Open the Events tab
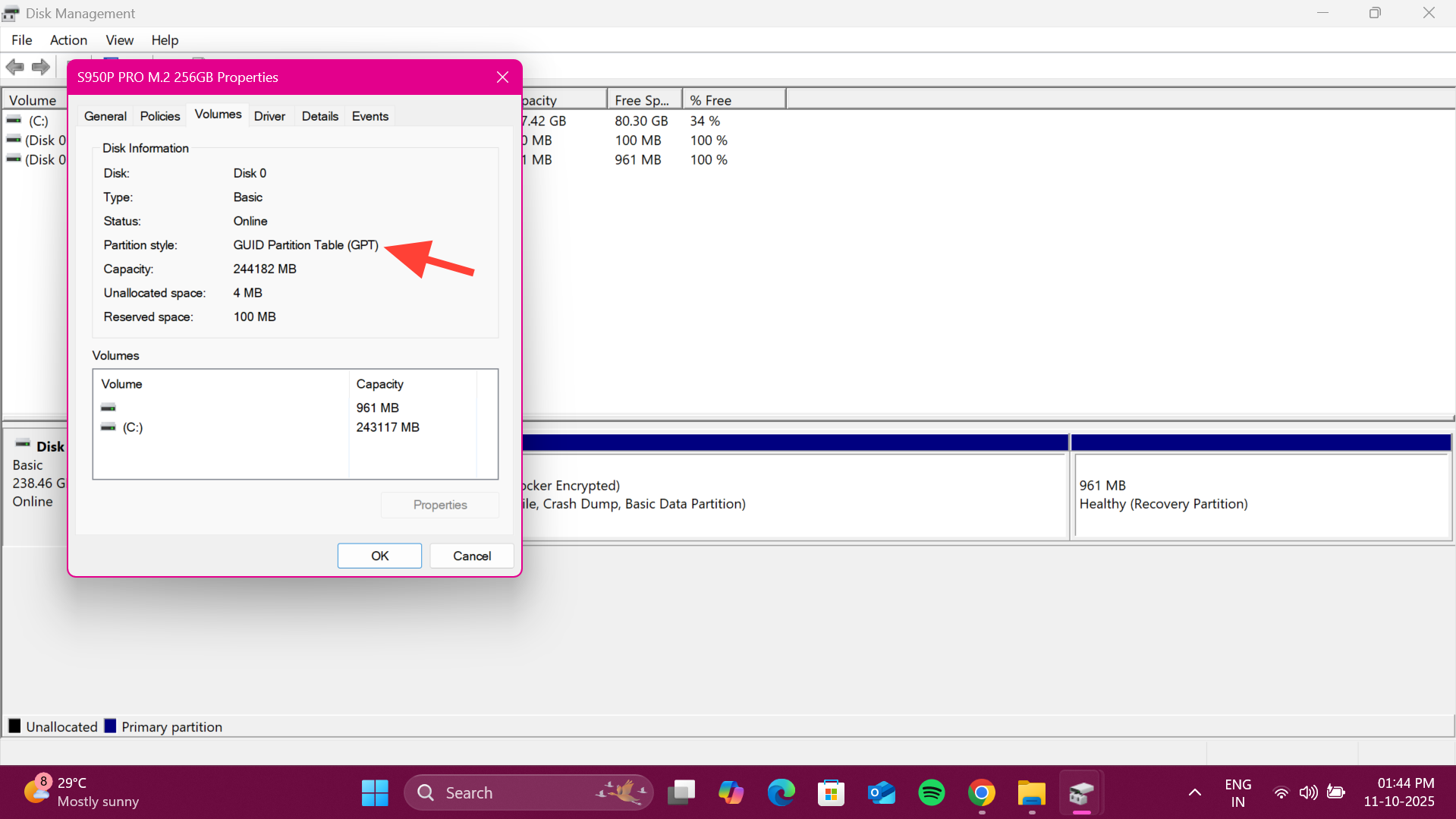Image resolution: width=1456 pixels, height=819 pixels. click(370, 116)
